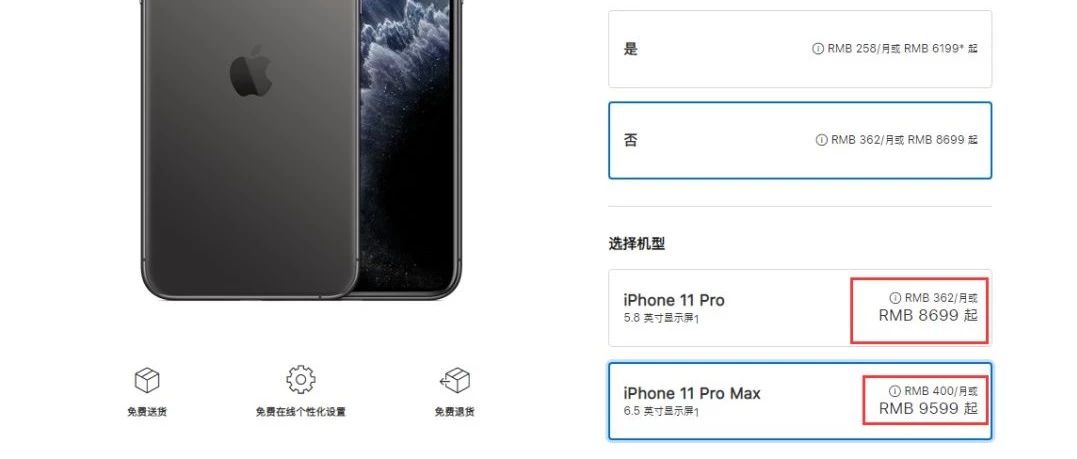Click footnote 1 after 6.5 英寸显示屏

point(696,412)
